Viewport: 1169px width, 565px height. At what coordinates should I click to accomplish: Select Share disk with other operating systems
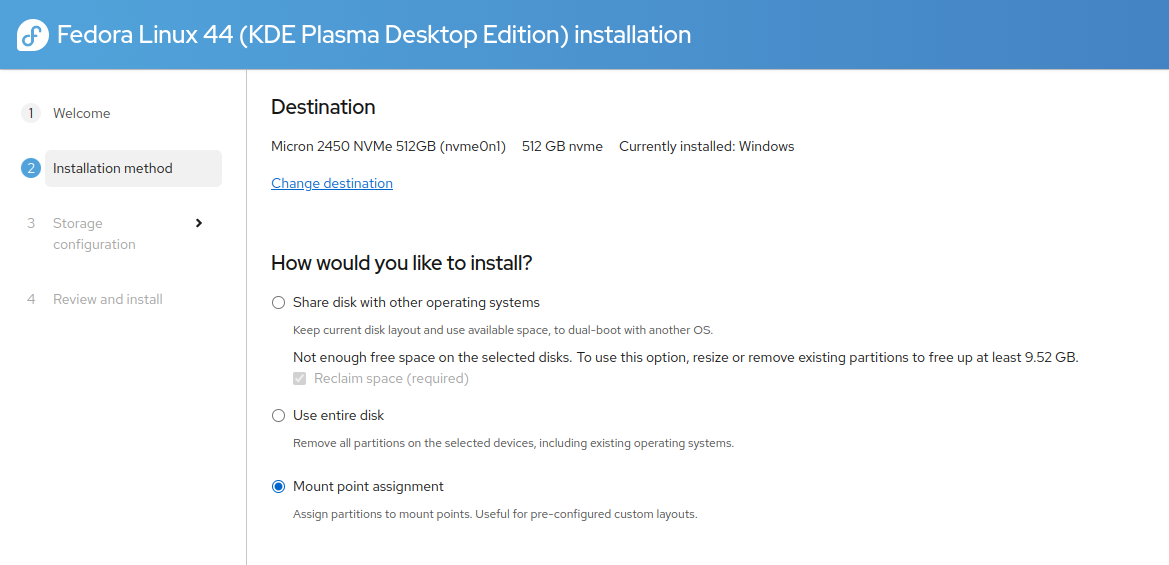pos(278,303)
